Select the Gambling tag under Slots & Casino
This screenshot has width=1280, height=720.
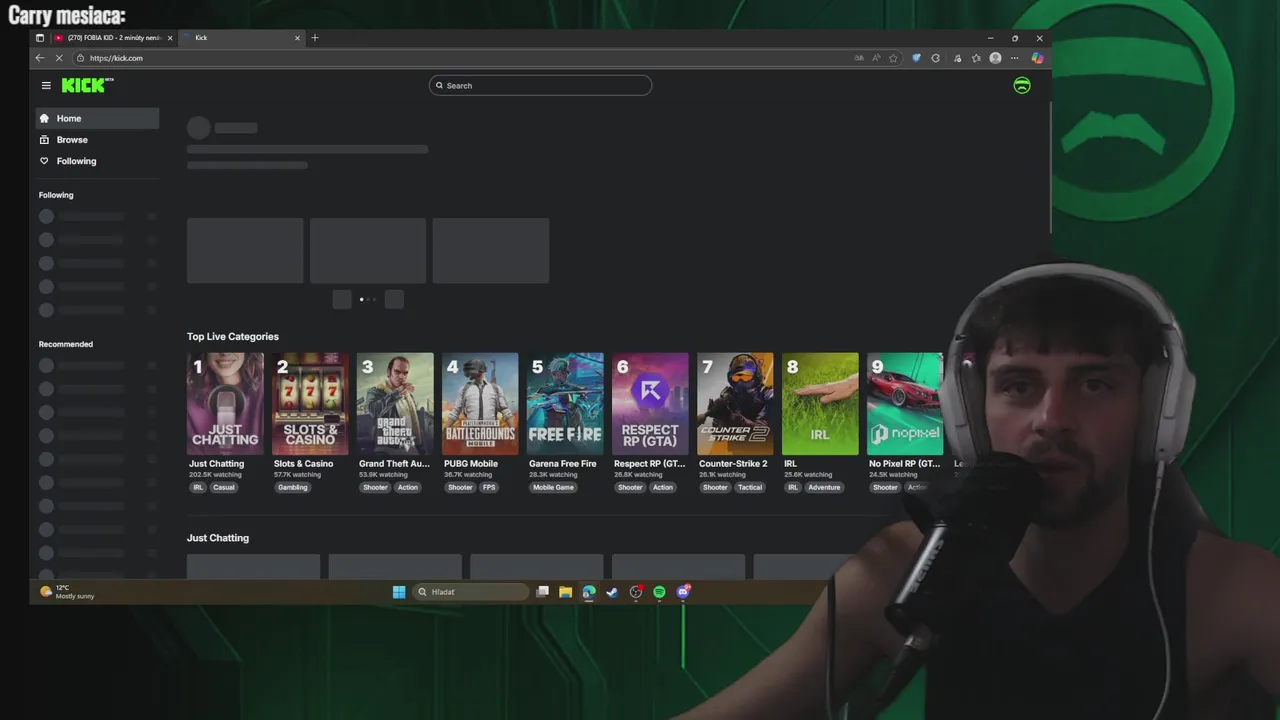293,487
